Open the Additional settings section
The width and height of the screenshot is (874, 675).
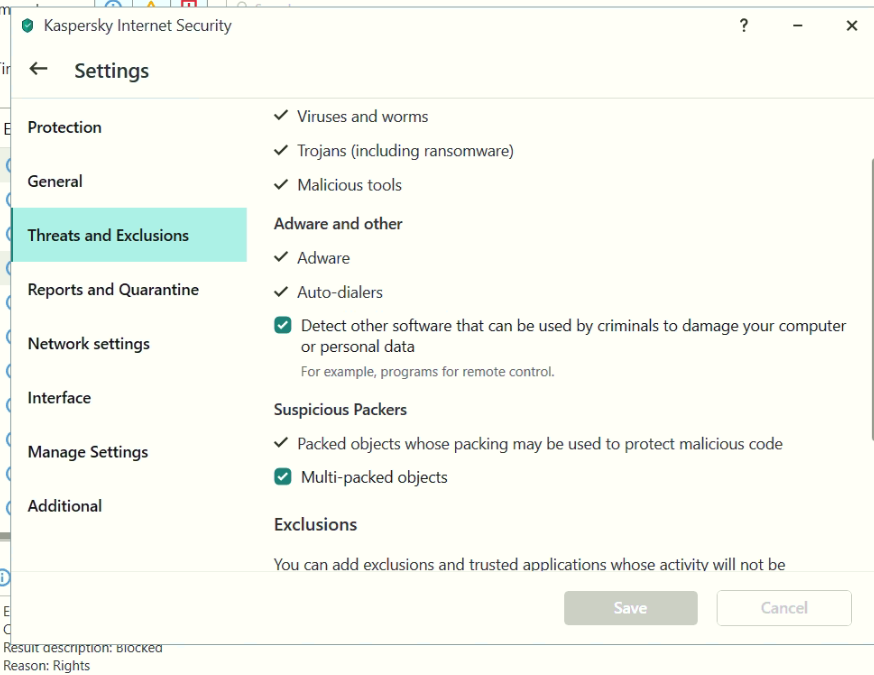pos(129,506)
